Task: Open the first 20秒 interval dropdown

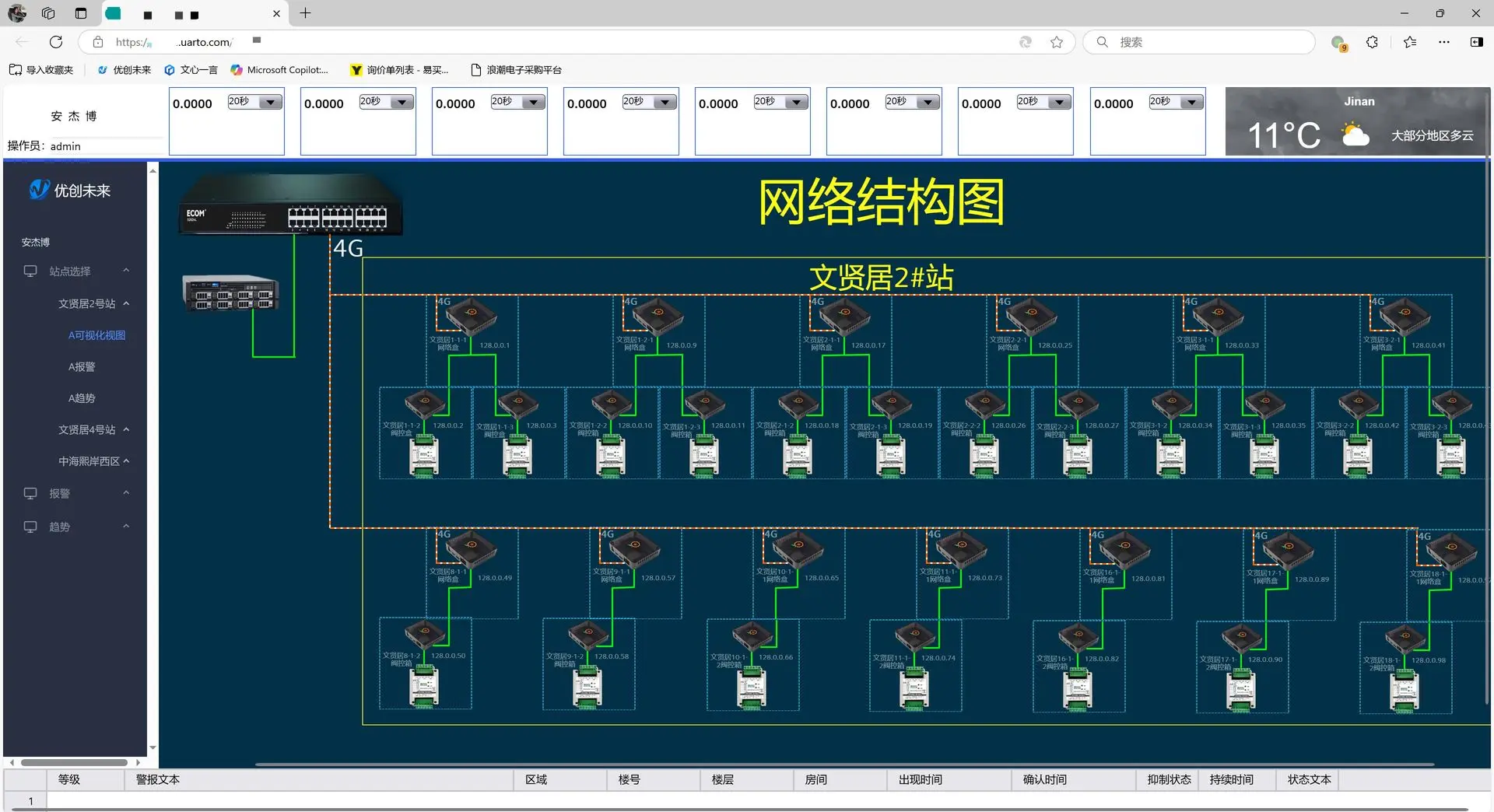Action: (270, 102)
